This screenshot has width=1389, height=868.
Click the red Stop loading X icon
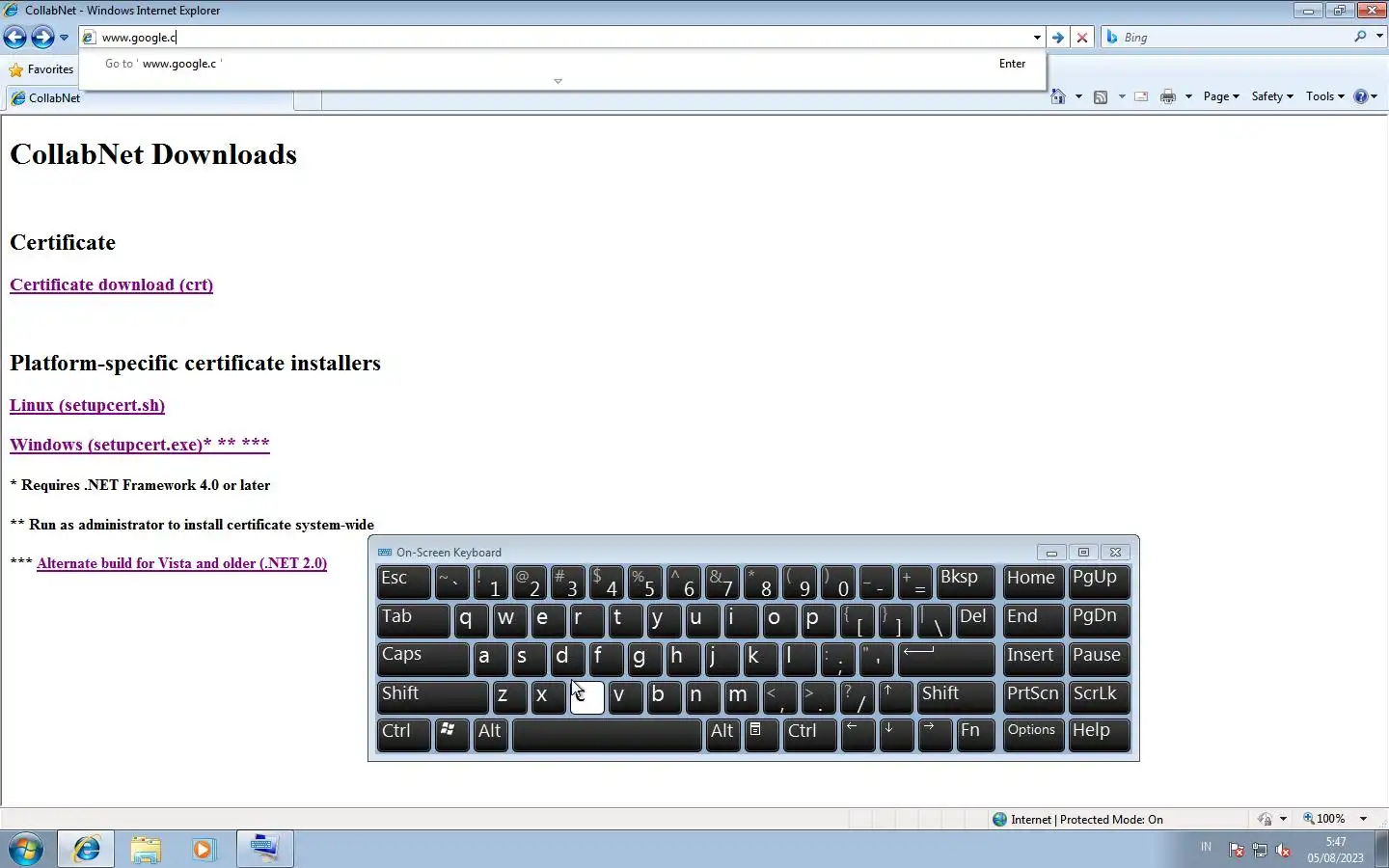click(x=1082, y=38)
